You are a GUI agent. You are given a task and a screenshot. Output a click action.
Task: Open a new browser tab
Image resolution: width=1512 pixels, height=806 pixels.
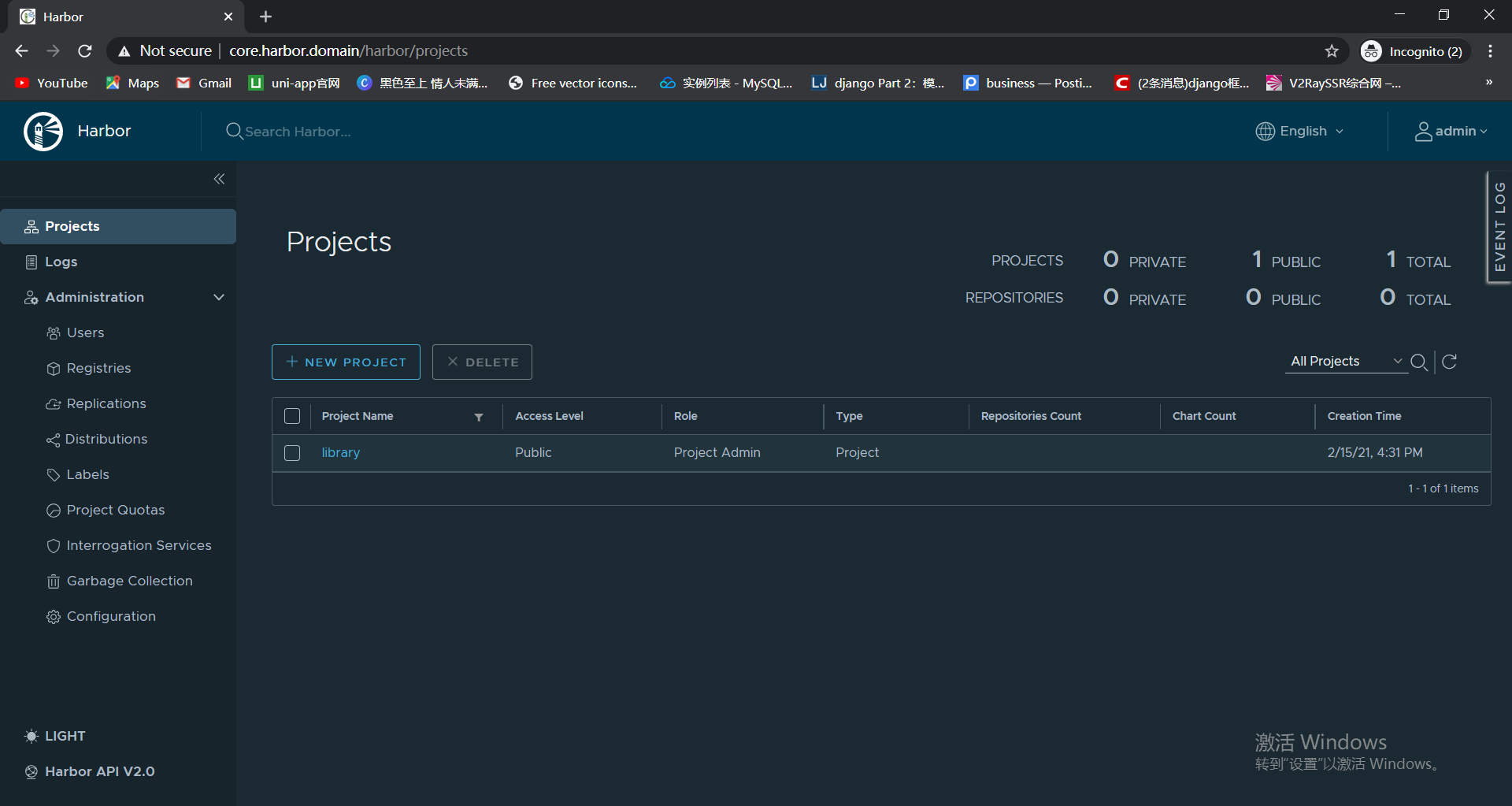(x=265, y=17)
